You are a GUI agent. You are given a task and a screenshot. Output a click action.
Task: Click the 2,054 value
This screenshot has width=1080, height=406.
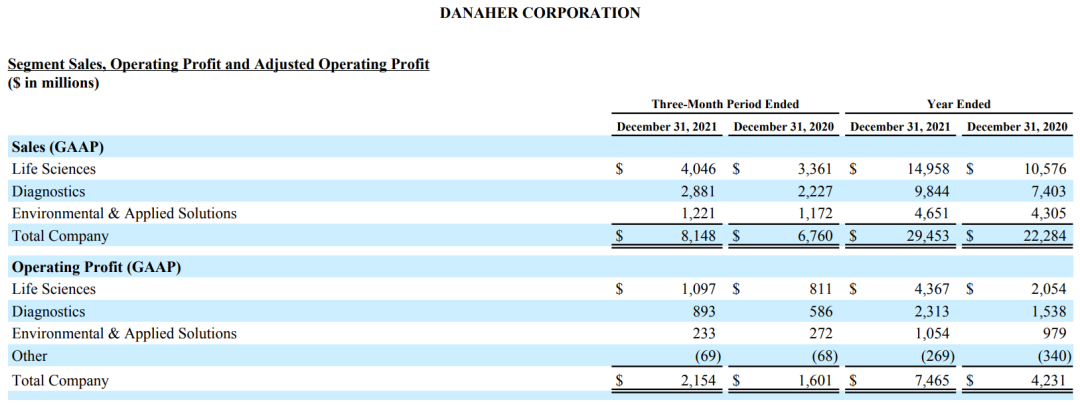point(1048,289)
